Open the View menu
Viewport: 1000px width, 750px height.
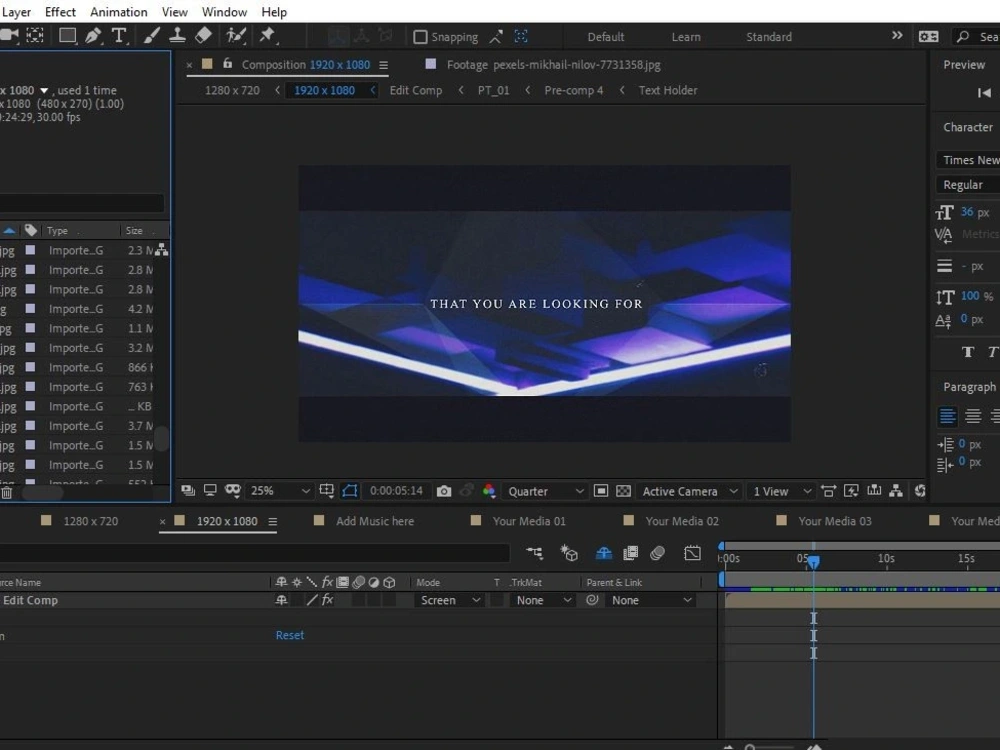tap(175, 12)
